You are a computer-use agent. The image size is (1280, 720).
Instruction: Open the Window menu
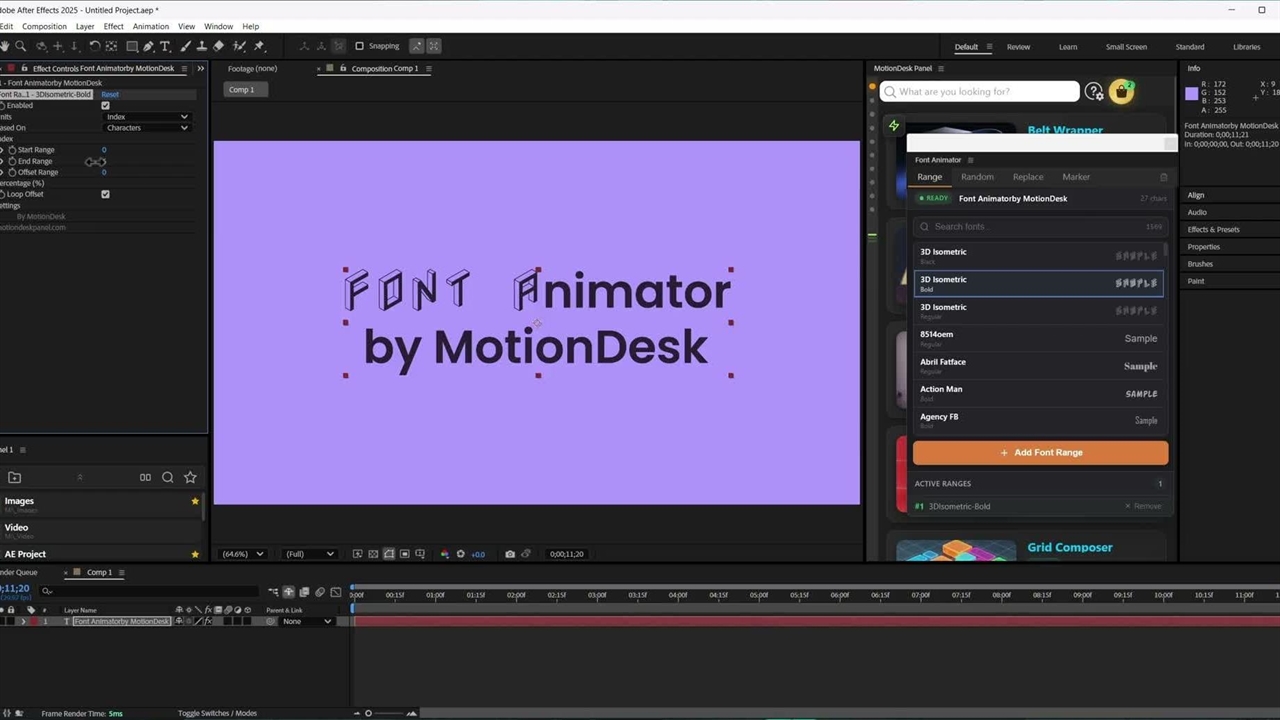click(x=218, y=26)
